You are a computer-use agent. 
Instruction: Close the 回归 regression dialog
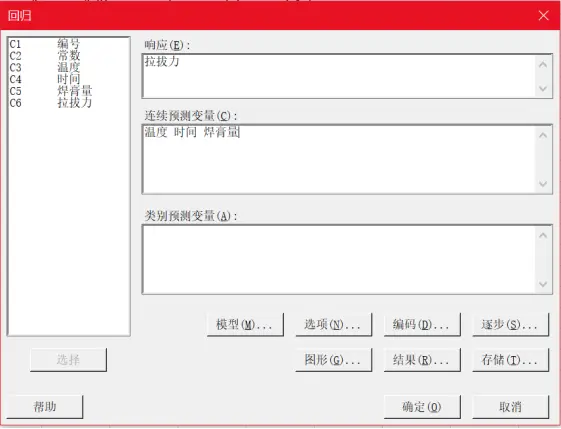point(543,15)
